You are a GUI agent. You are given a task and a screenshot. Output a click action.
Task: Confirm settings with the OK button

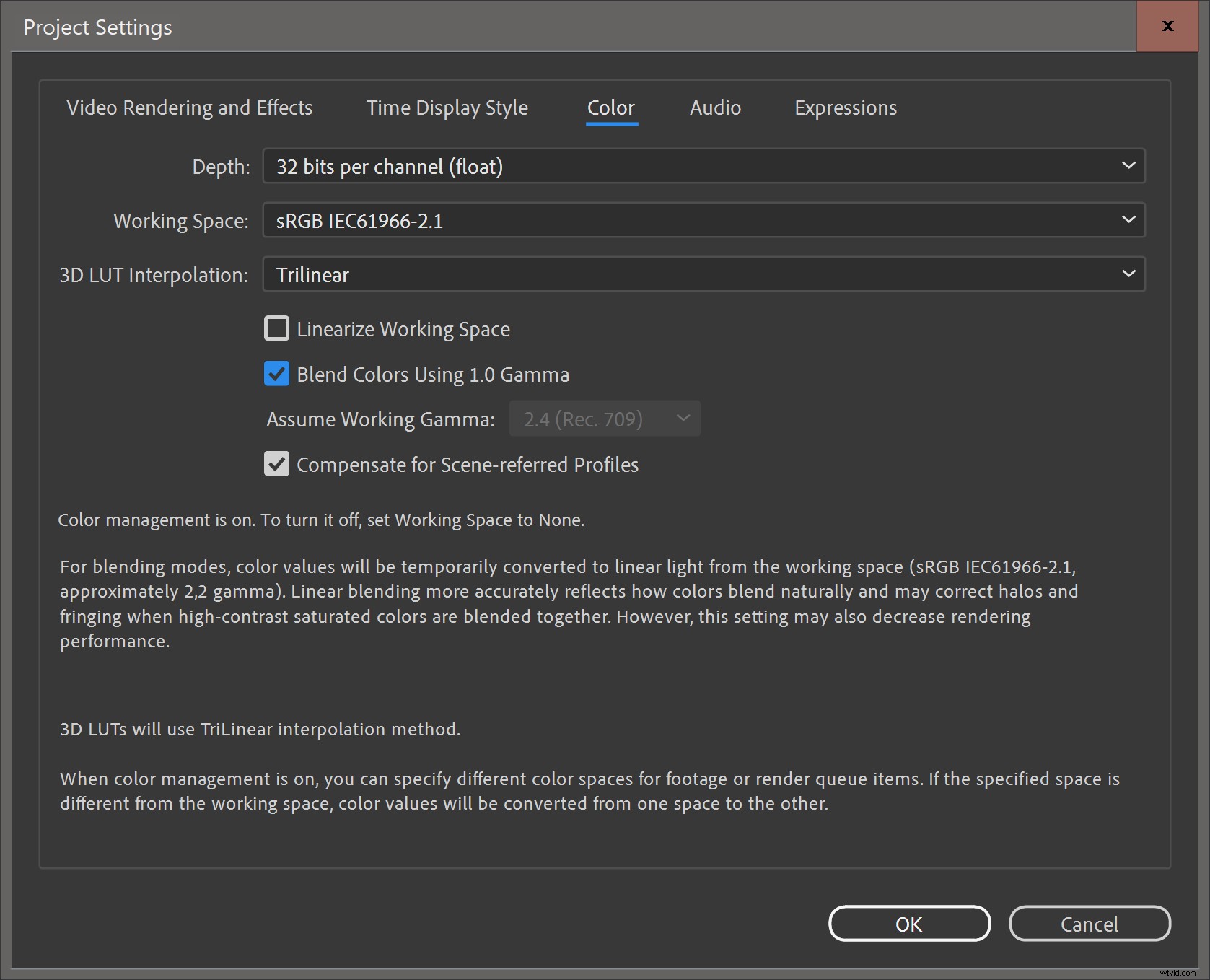[908, 924]
